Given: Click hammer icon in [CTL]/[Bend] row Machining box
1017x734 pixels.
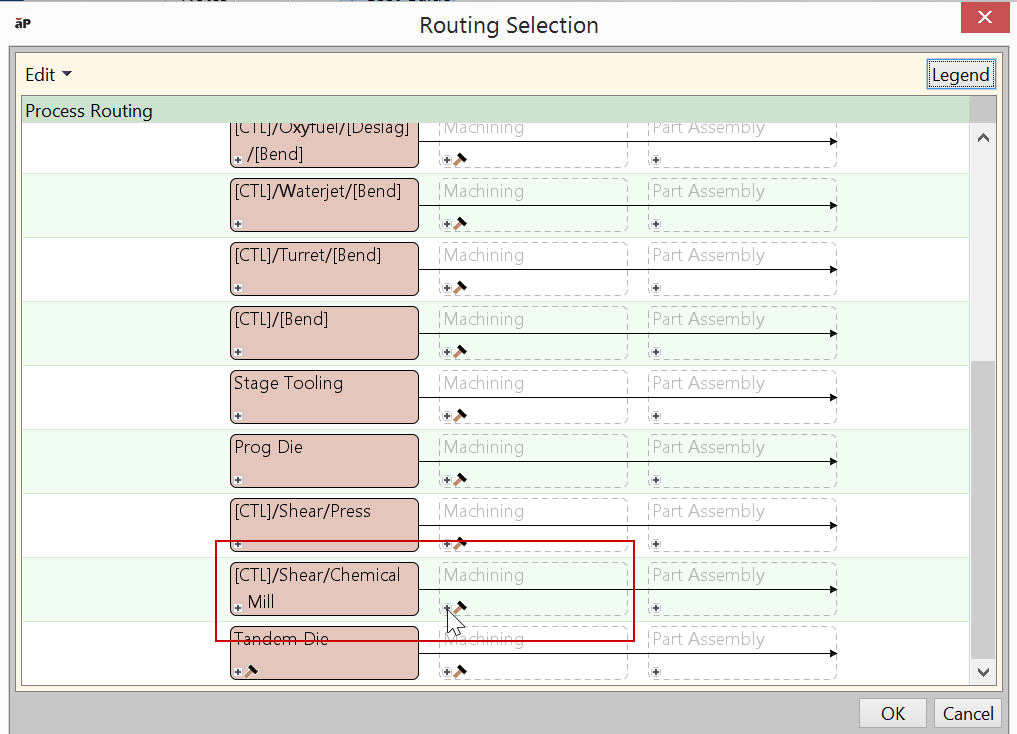Looking at the screenshot, I should [x=460, y=351].
